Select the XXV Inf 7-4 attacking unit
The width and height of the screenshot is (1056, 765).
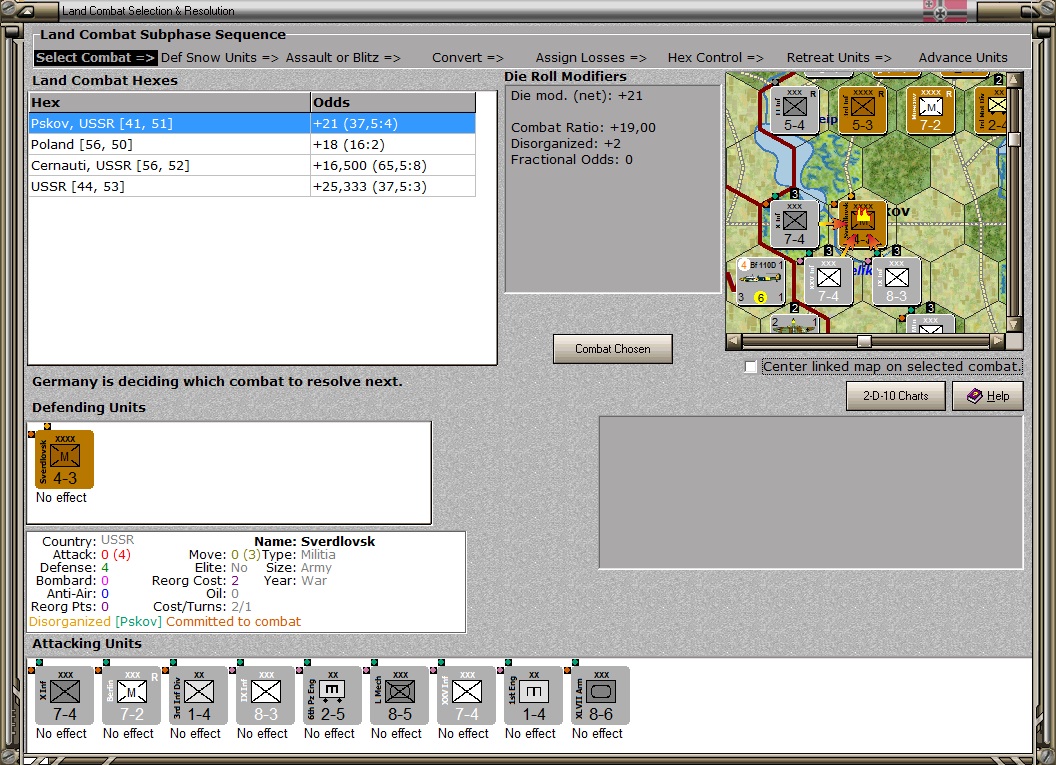coord(467,696)
